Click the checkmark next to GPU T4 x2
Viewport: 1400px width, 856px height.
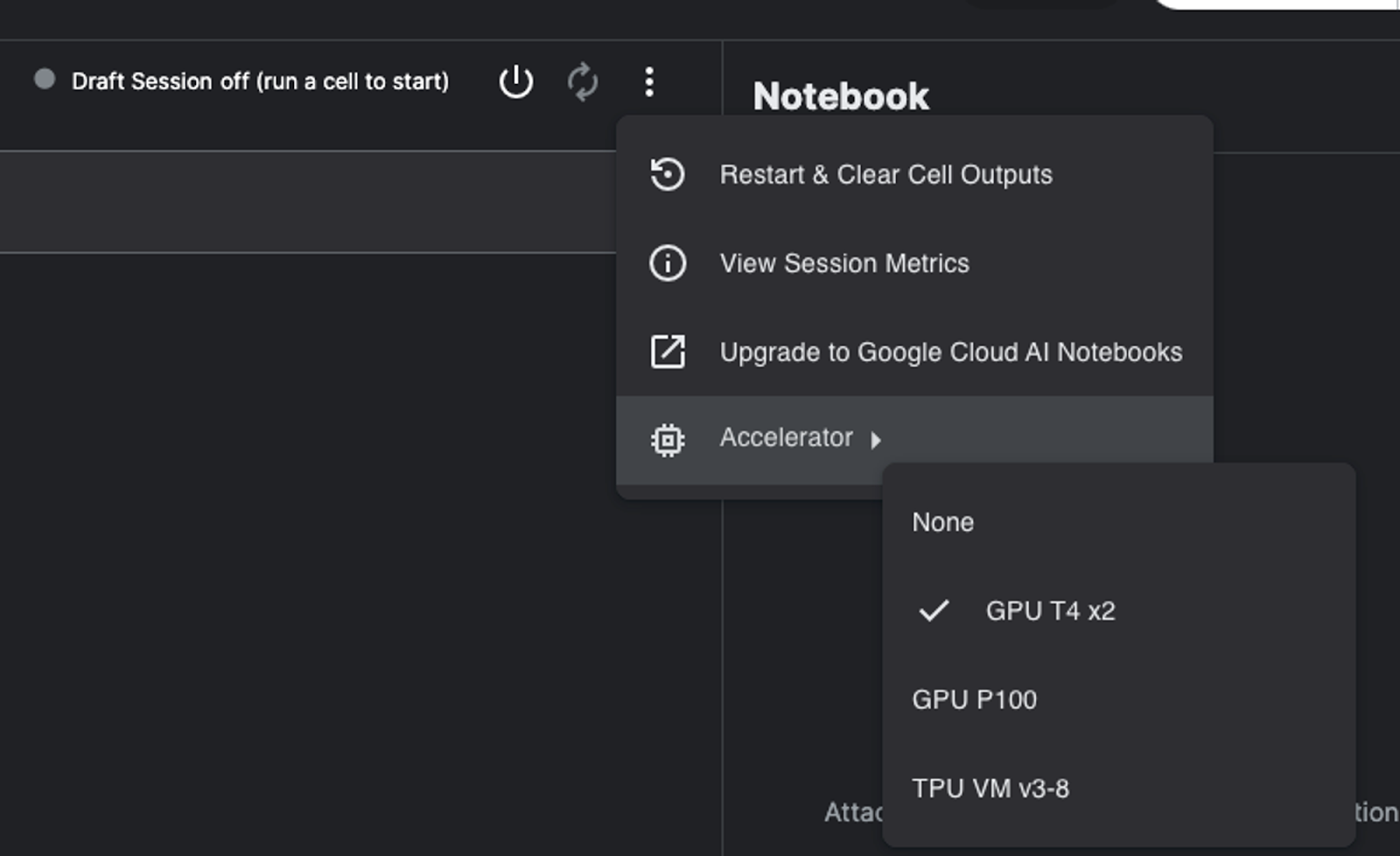pyautogui.click(x=934, y=610)
